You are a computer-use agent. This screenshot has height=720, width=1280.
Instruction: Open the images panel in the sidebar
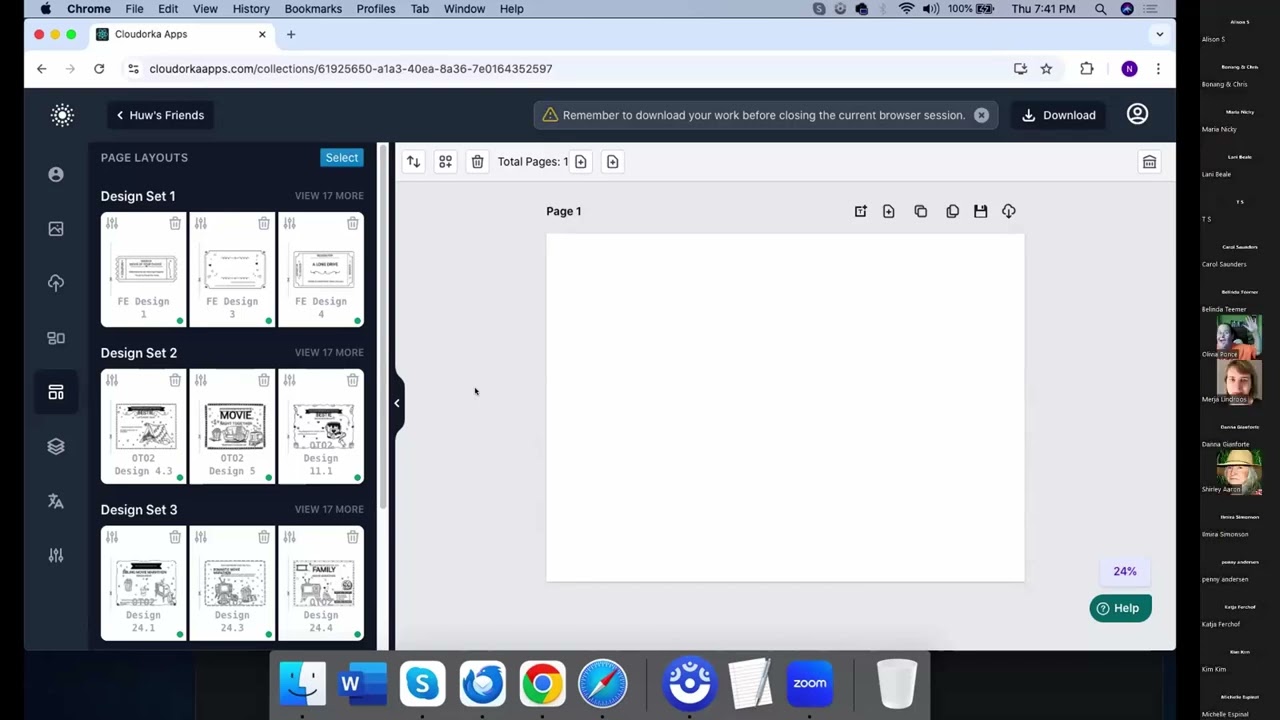coord(56,229)
